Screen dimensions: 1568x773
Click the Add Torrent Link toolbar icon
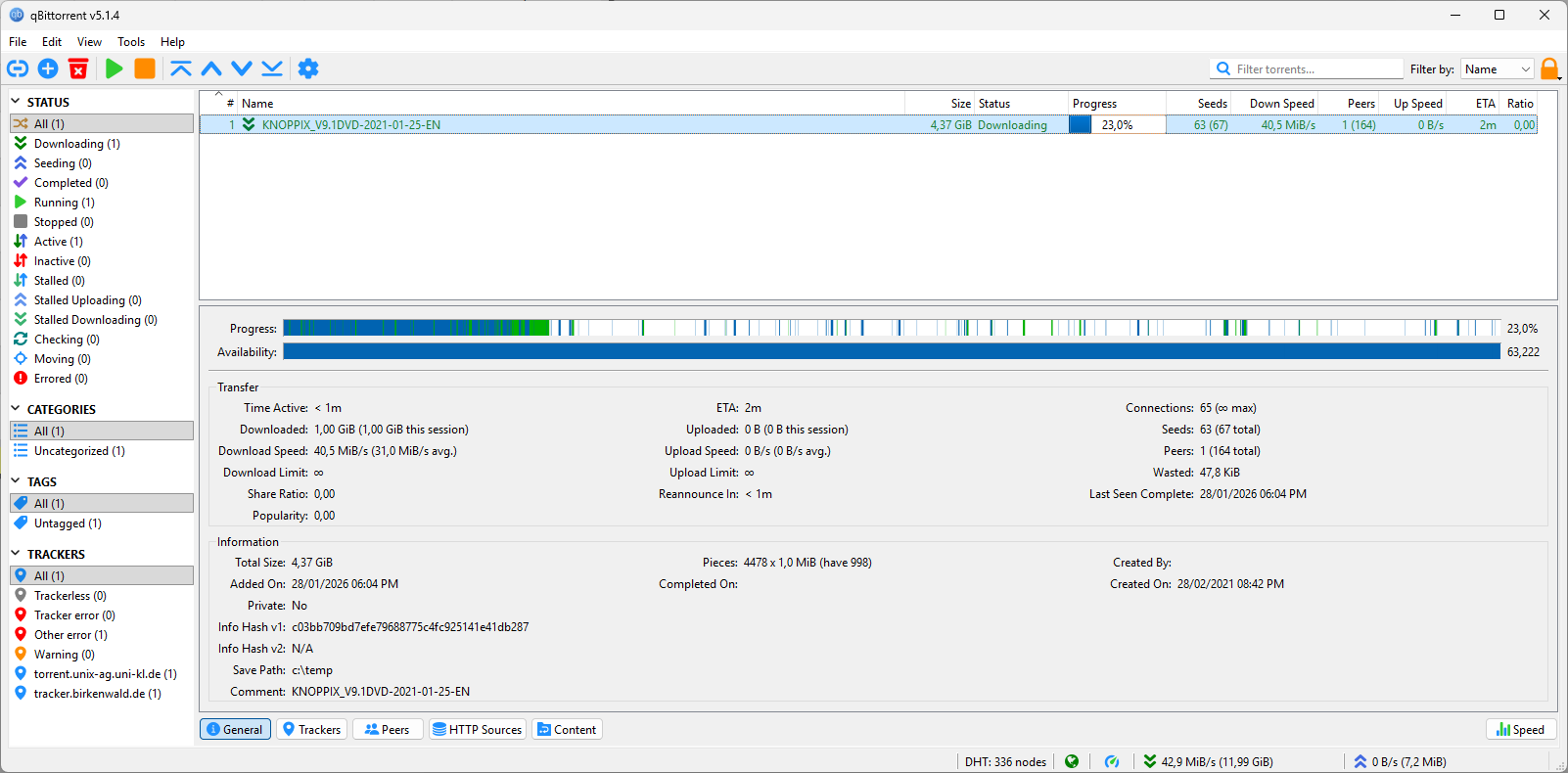(18, 68)
